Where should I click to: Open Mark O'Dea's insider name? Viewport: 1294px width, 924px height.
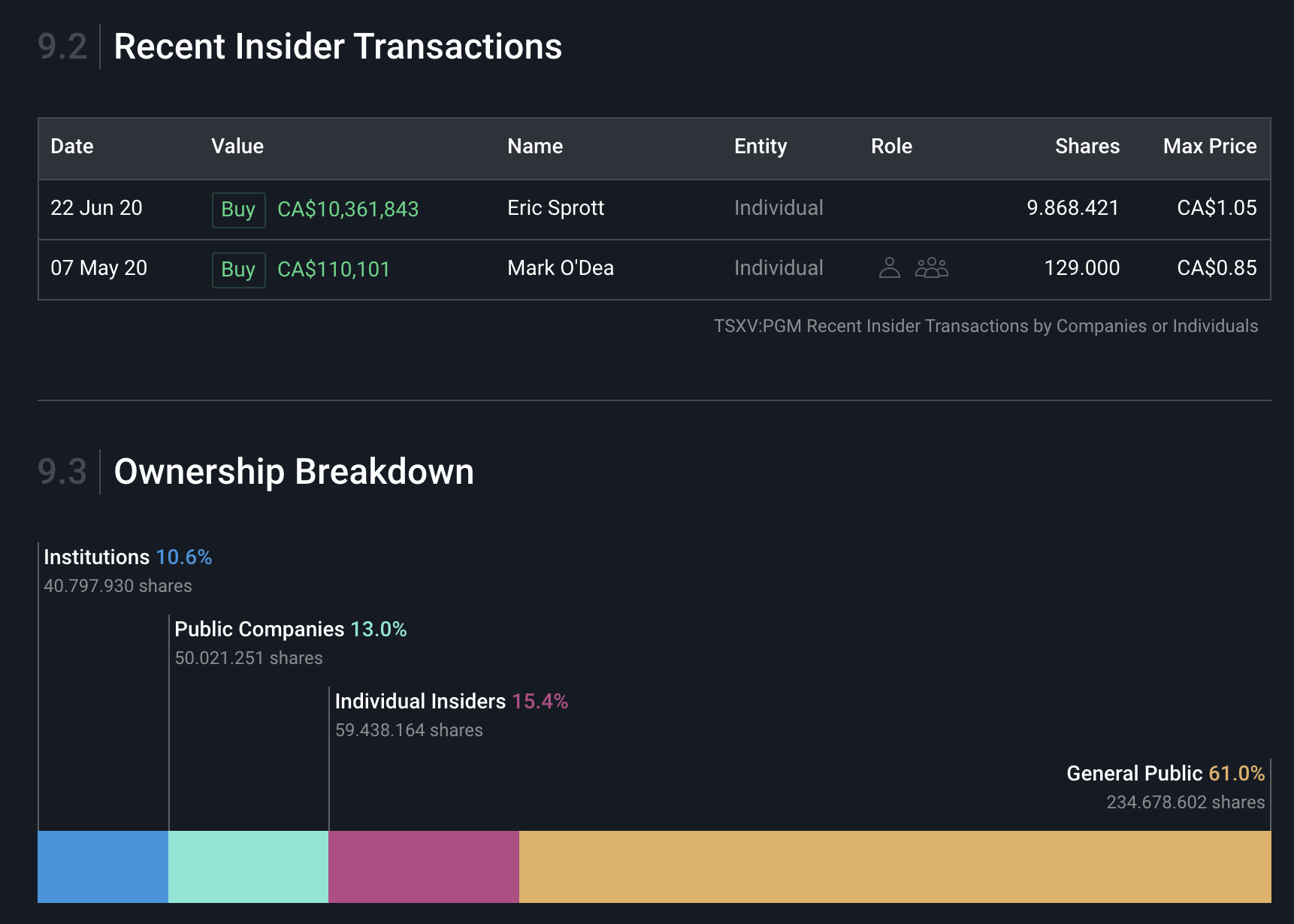561,268
